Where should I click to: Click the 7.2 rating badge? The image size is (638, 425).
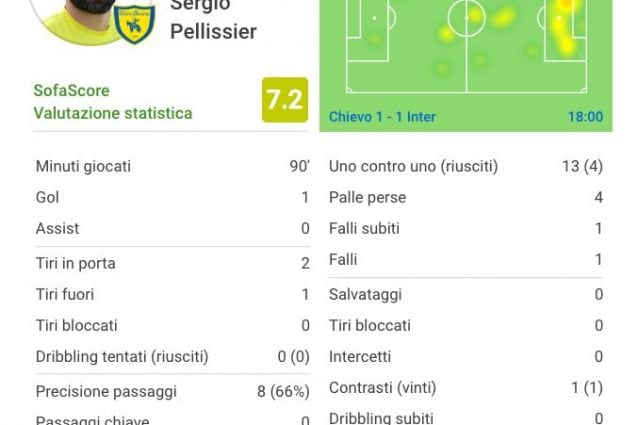click(285, 100)
